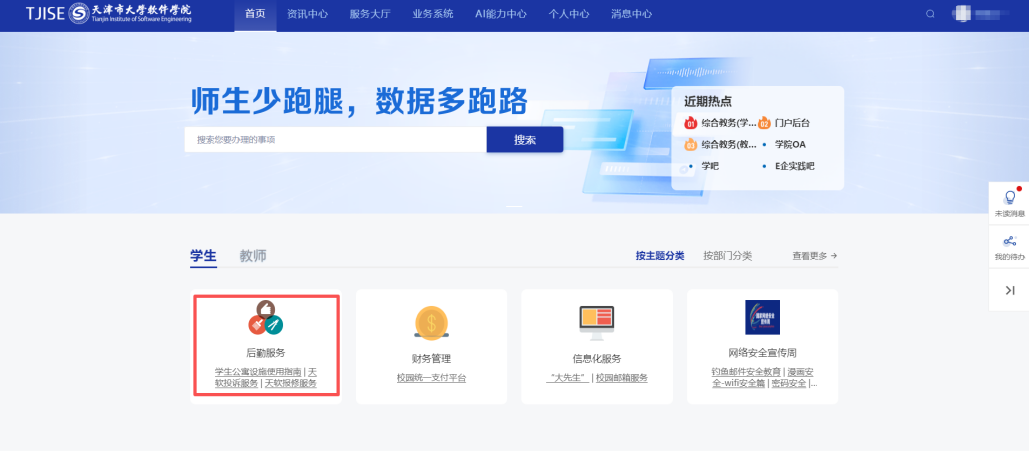Click the 网络安全宣传周 poster icon

[762, 317]
